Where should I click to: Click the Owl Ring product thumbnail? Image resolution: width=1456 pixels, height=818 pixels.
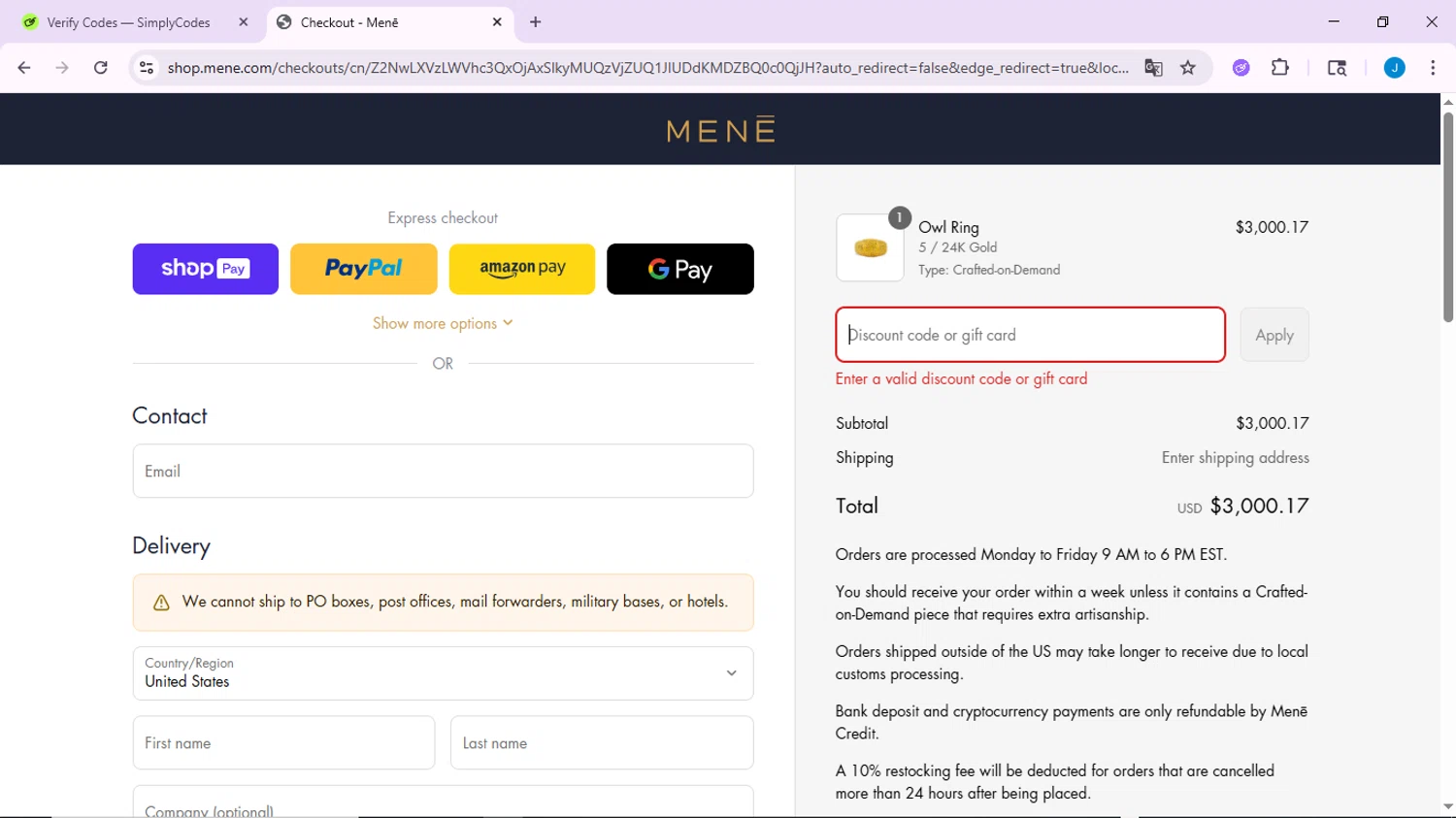(x=870, y=248)
